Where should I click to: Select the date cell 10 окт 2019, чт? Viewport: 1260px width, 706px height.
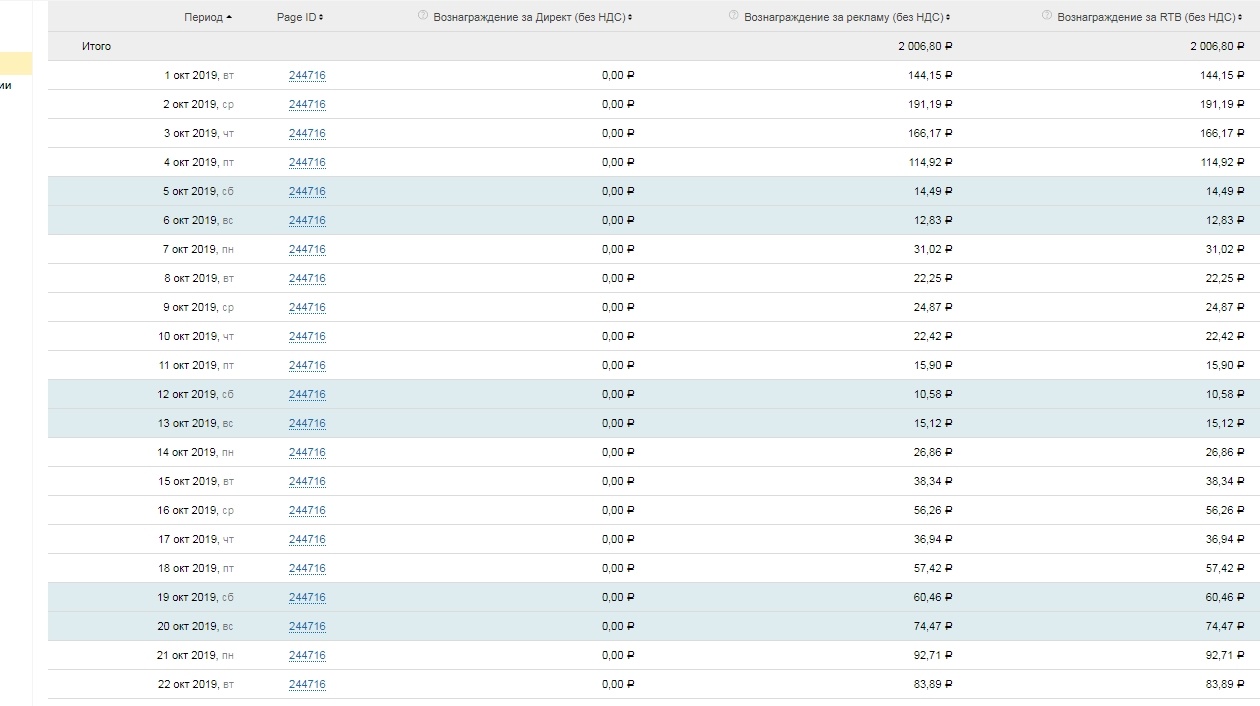pyautogui.click(x=196, y=336)
